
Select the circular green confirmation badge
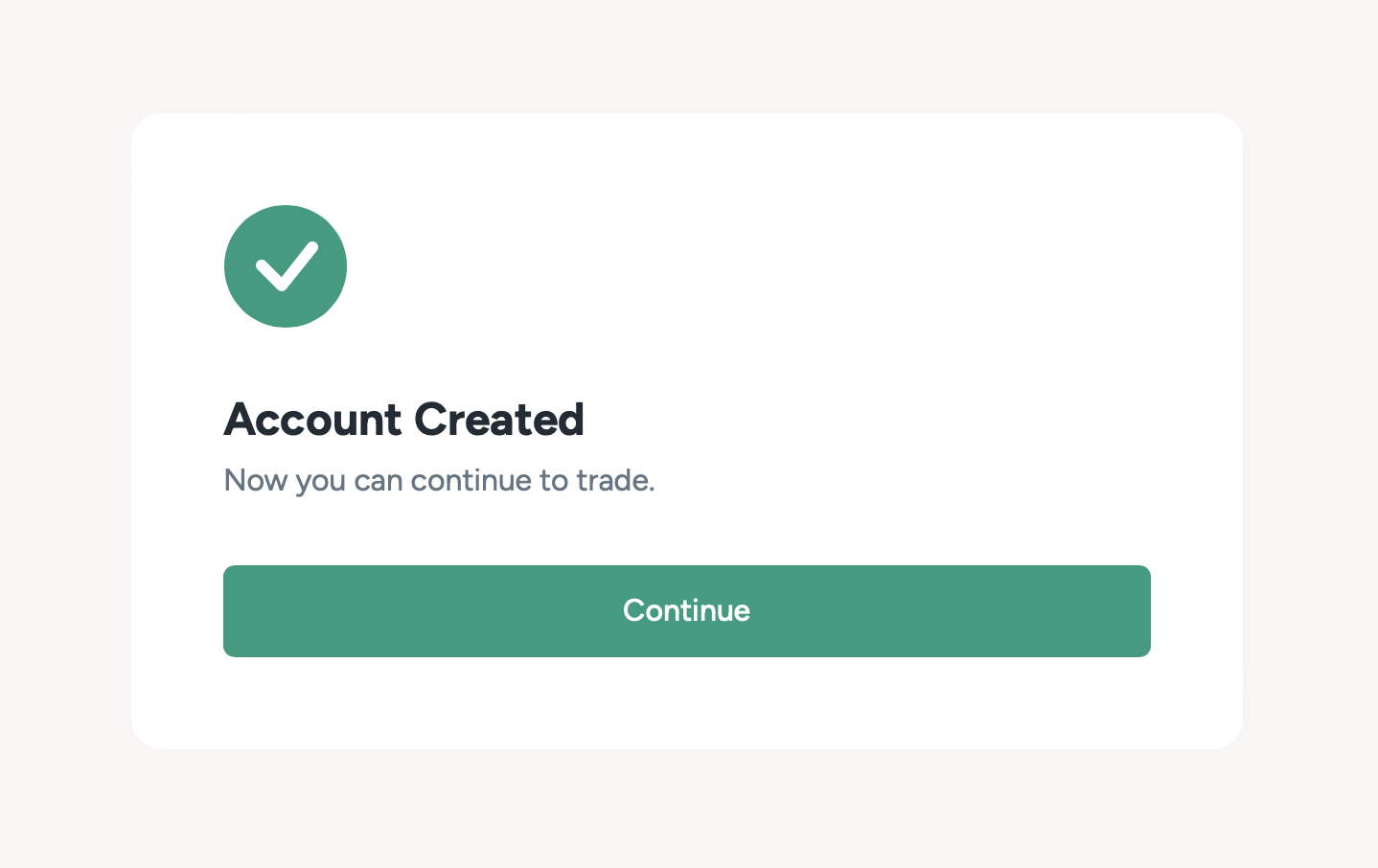tap(285, 266)
